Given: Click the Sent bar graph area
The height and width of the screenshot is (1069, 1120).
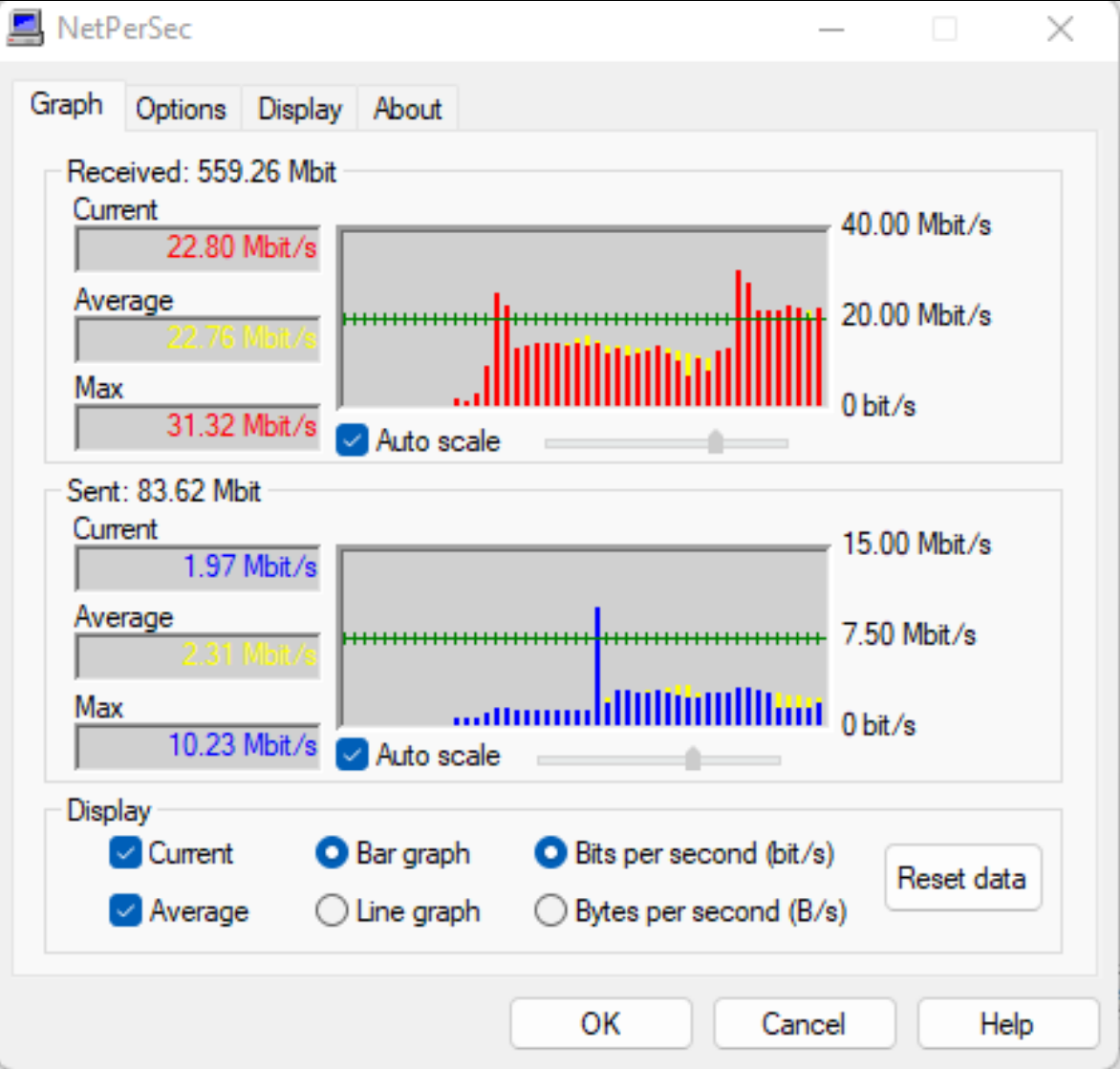Looking at the screenshot, I should 584,637.
